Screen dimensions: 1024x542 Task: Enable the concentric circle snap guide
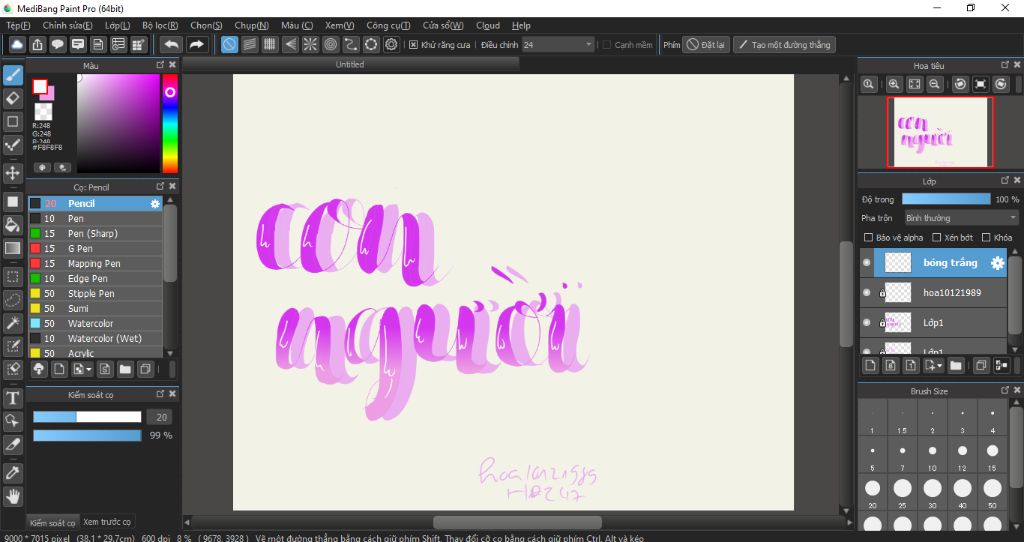tap(330, 44)
